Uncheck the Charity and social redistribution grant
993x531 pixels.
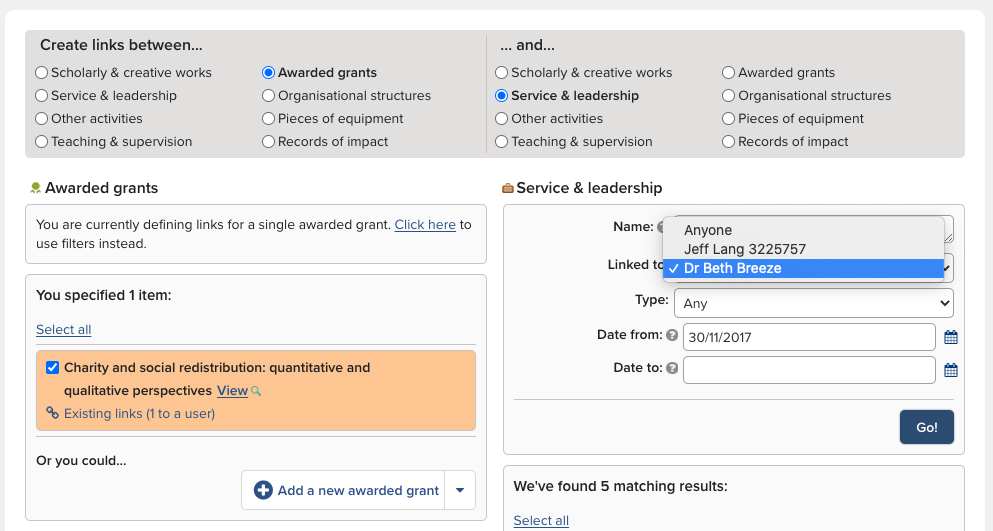coord(53,367)
